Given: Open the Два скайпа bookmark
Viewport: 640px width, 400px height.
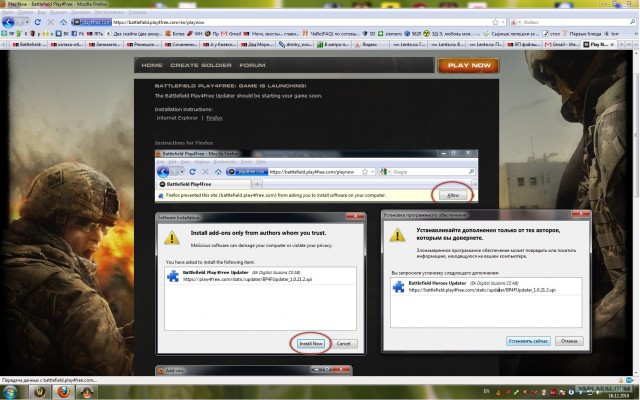Looking at the screenshot, I should pyautogui.click(x=133, y=33).
